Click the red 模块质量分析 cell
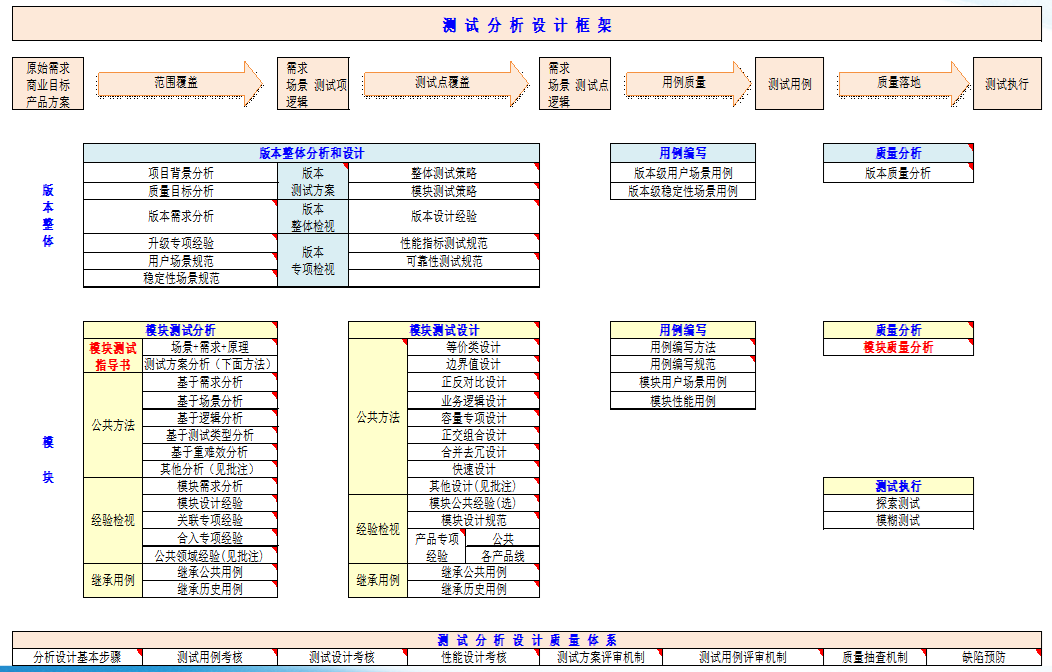This screenshot has height=672, width=1052. click(x=898, y=347)
